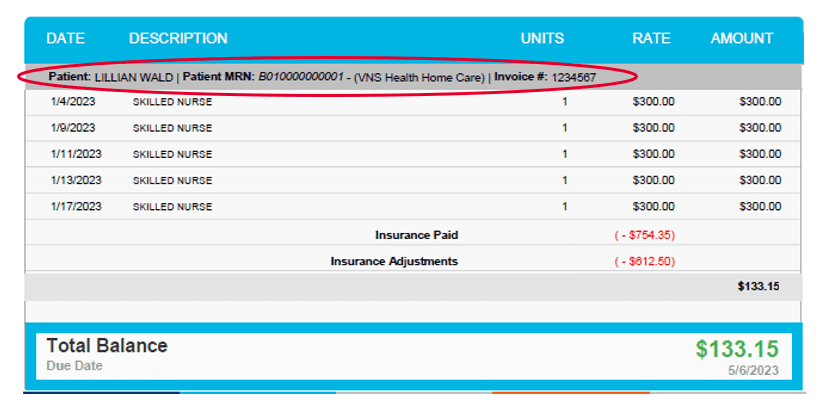Screen dimensions: 820x407
Task: Select the green $133.15 total balance amount
Action: [x=736, y=349]
